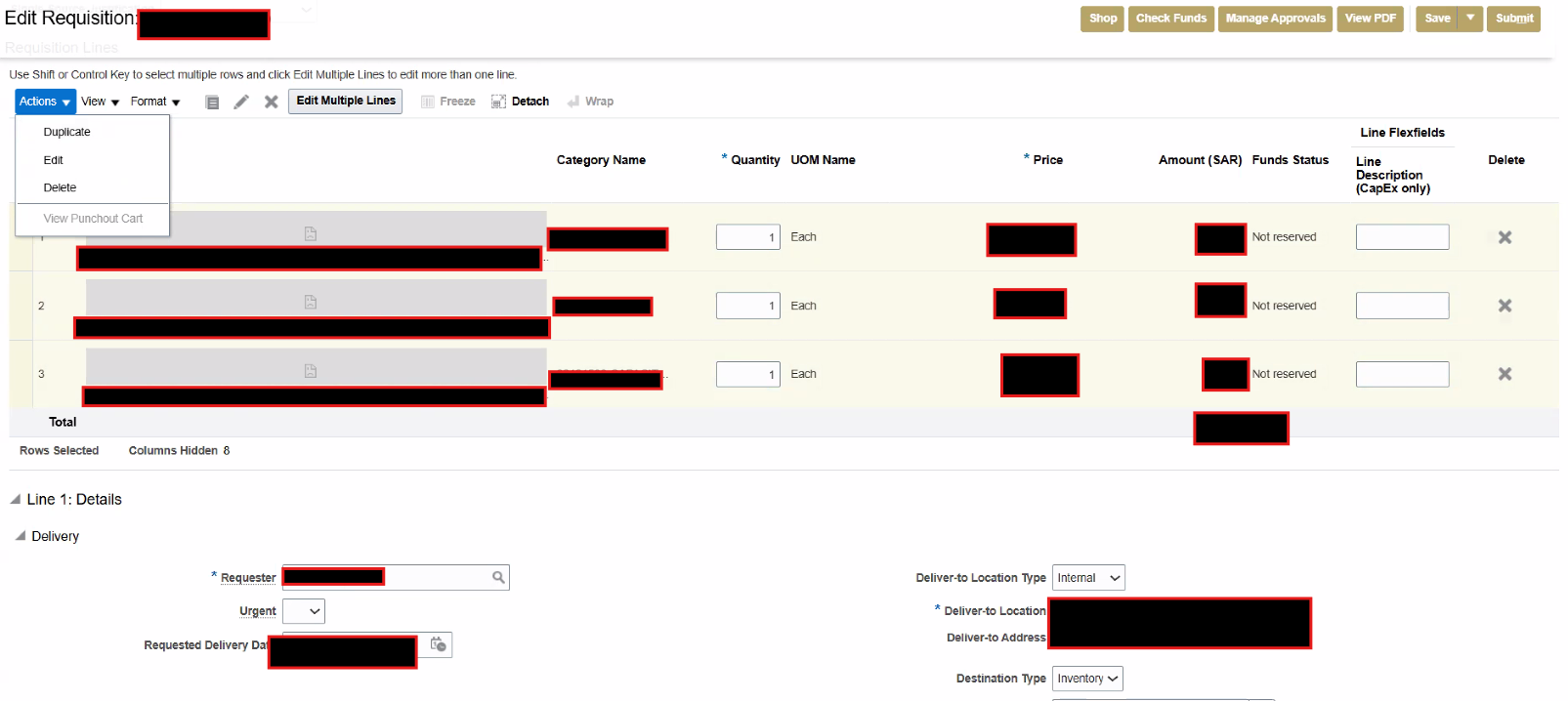Screen dimensions: 1568x701
Task: Click the Shop button
Action: point(1102,19)
